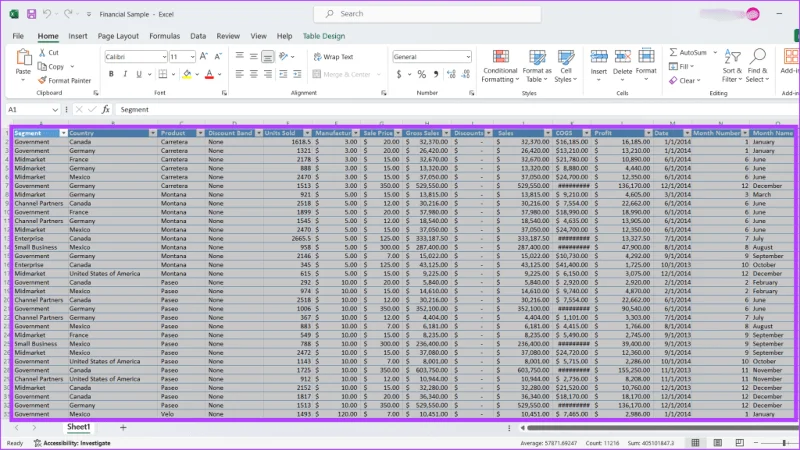Viewport: 800px width, 450px height.
Task: Click the Clear button
Action: pos(685,81)
